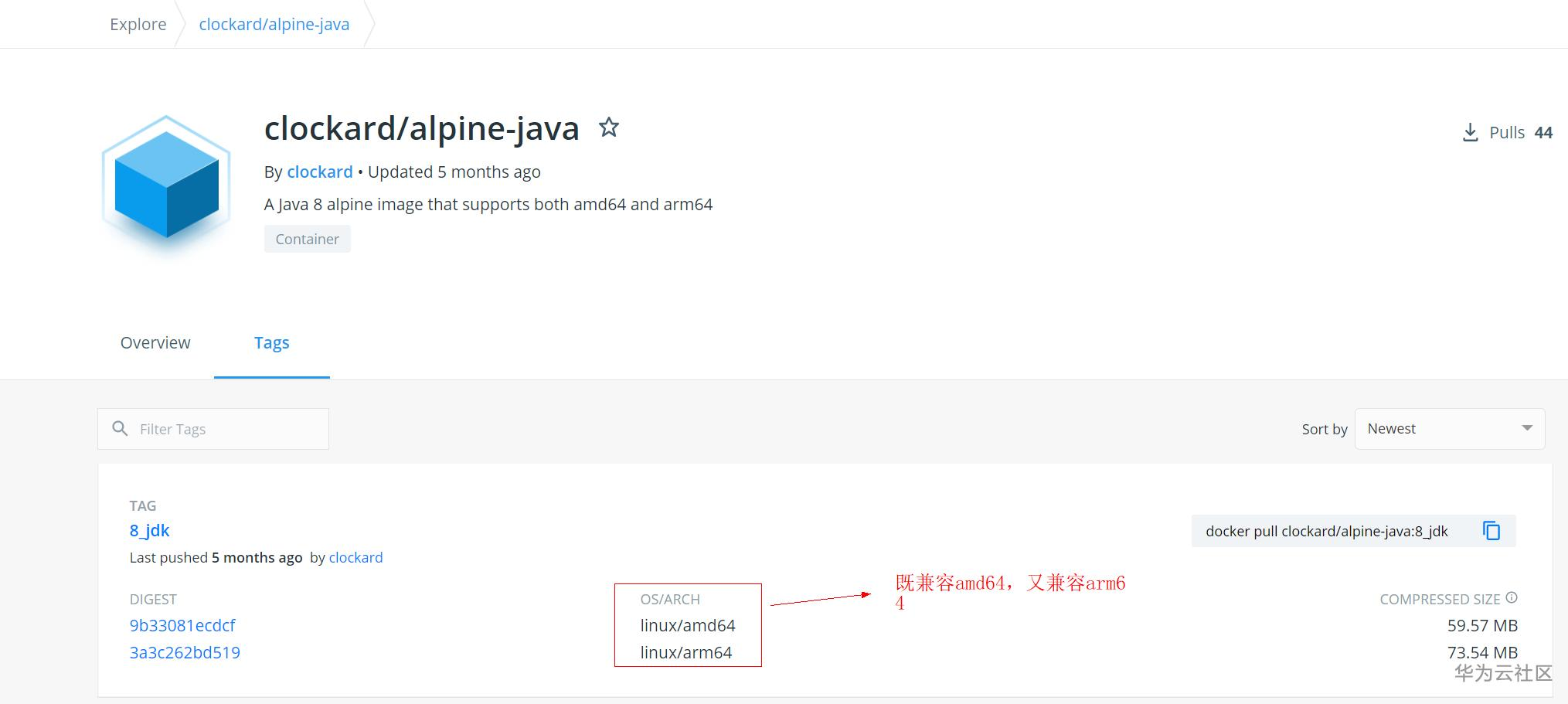The height and width of the screenshot is (704, 1568).
Task: Click the docker pull command text
Action: [x=1326, y=531]
